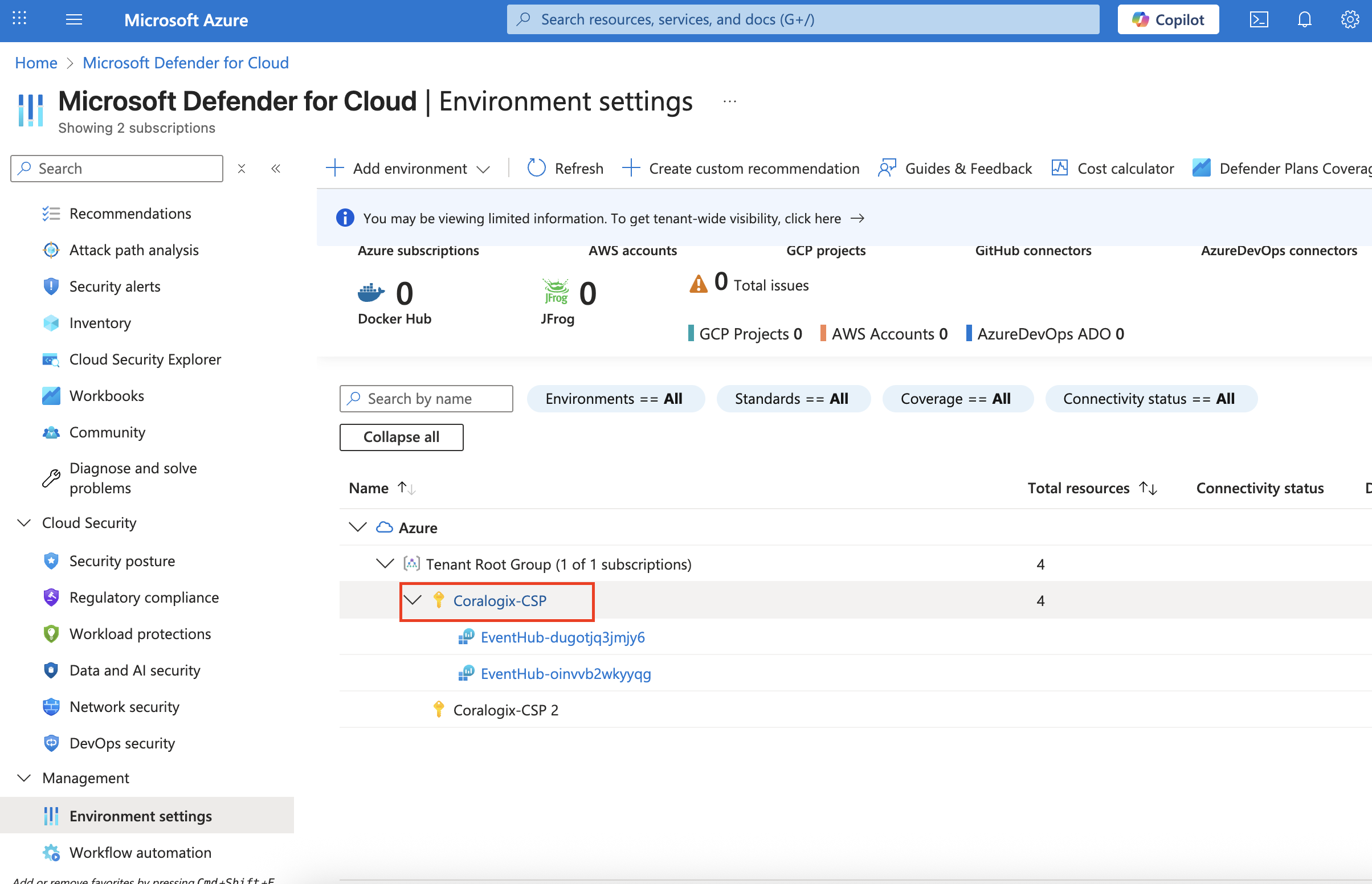The image size is (1372, 884).
Task: Open the notifications bell
Action: [1304, 19]
